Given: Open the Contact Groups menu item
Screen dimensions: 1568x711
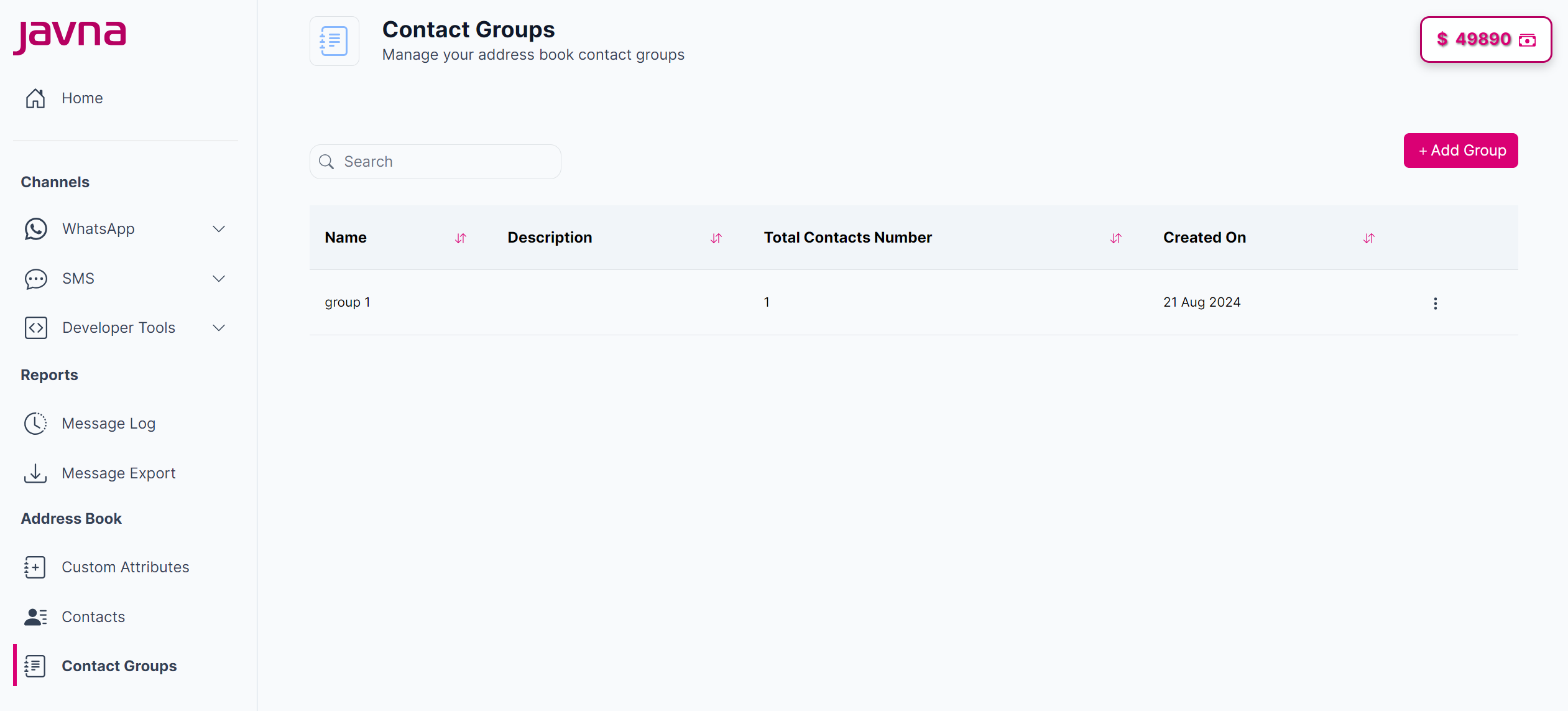Looking at the screenshot, I should [119, 666].
